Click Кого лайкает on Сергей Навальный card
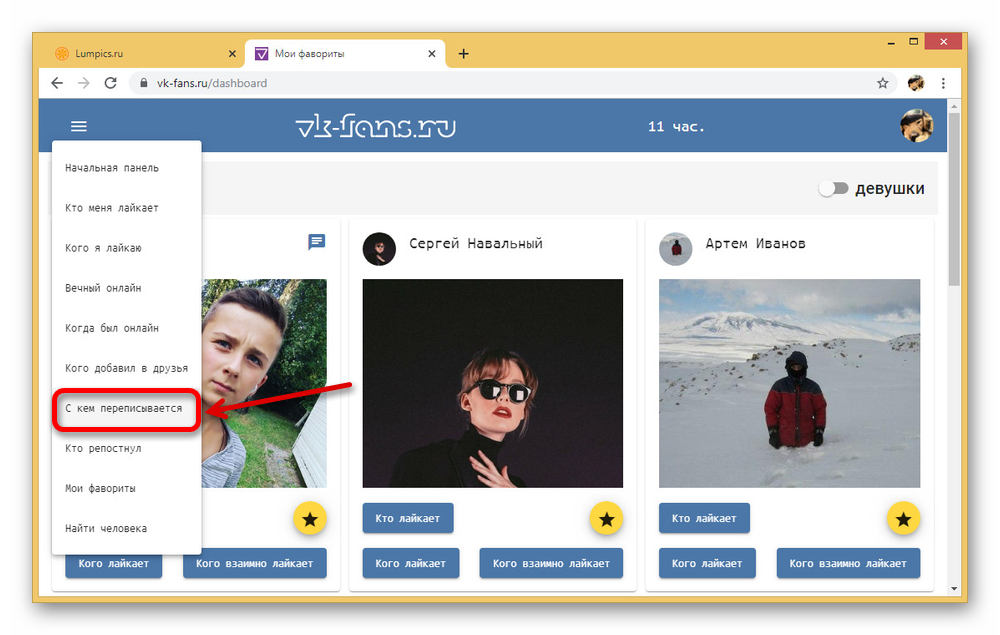The image size is (1000, 635). (411, 564)
